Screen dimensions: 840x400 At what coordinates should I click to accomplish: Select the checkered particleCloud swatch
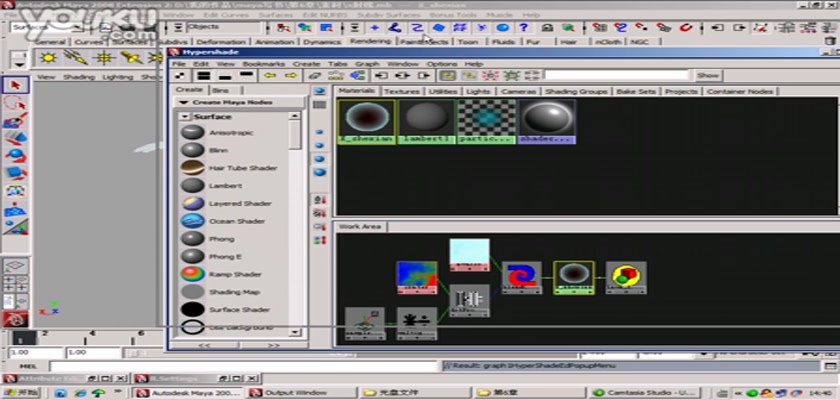coord(486,122)
